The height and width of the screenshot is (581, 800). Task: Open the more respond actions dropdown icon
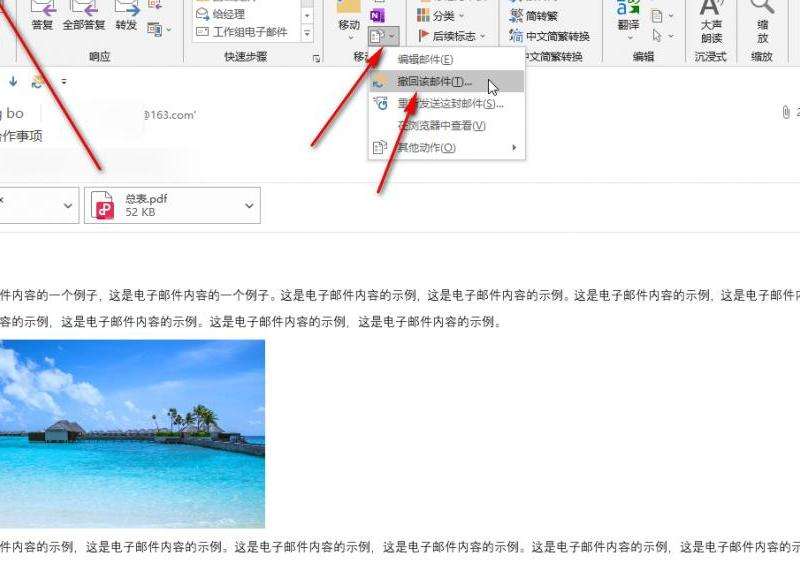pos(159,29)
